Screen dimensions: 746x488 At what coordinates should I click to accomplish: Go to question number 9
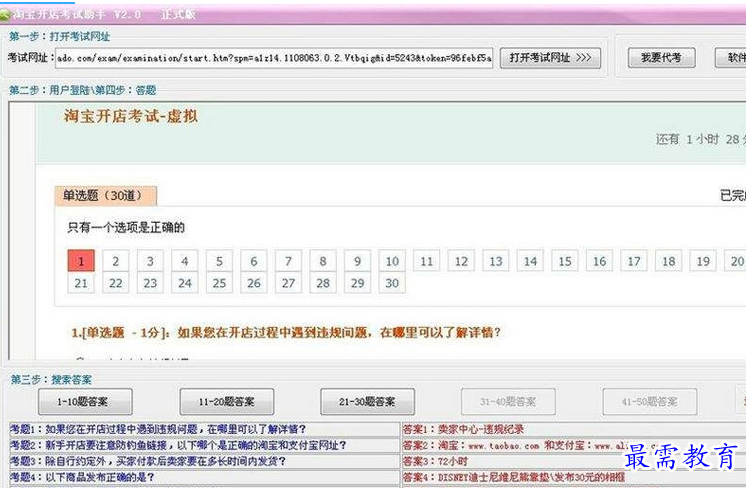358,261
